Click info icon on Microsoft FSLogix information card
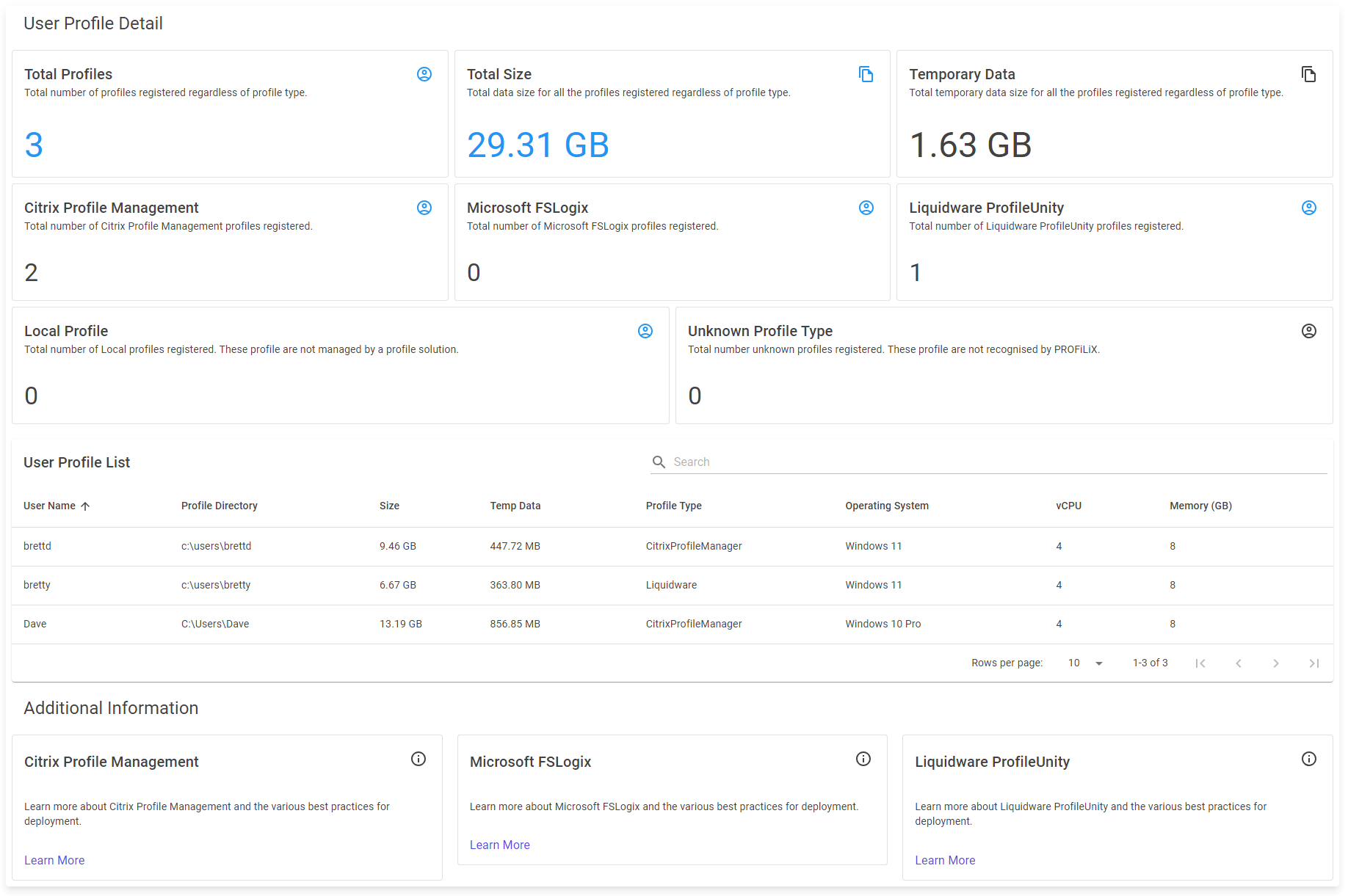This screenshot has height=896, width=1348. click(x=863, y=759)
